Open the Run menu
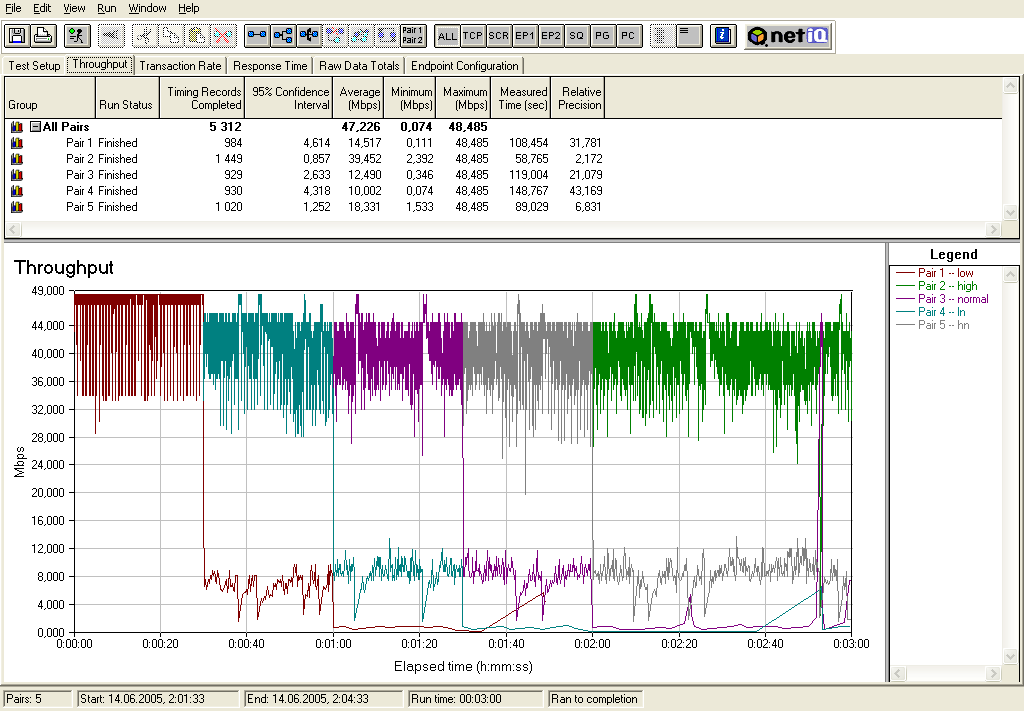The width and height of the screenshot is (1024, 711). 106,8
